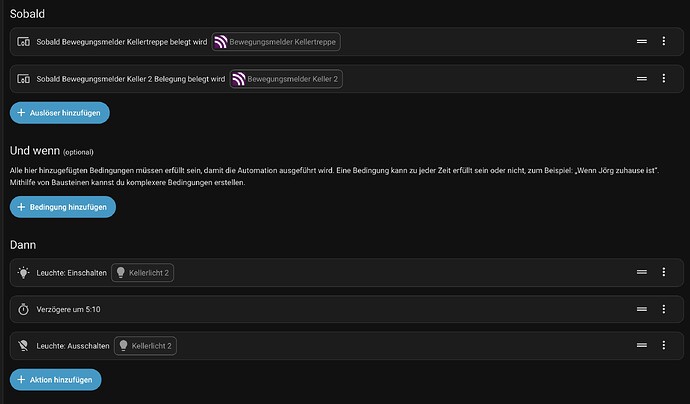Expand the Bewegungsmelder Keller 2 Belegung trigger
The width and height of the screenshot is (690, 404).
coord(346,79)
